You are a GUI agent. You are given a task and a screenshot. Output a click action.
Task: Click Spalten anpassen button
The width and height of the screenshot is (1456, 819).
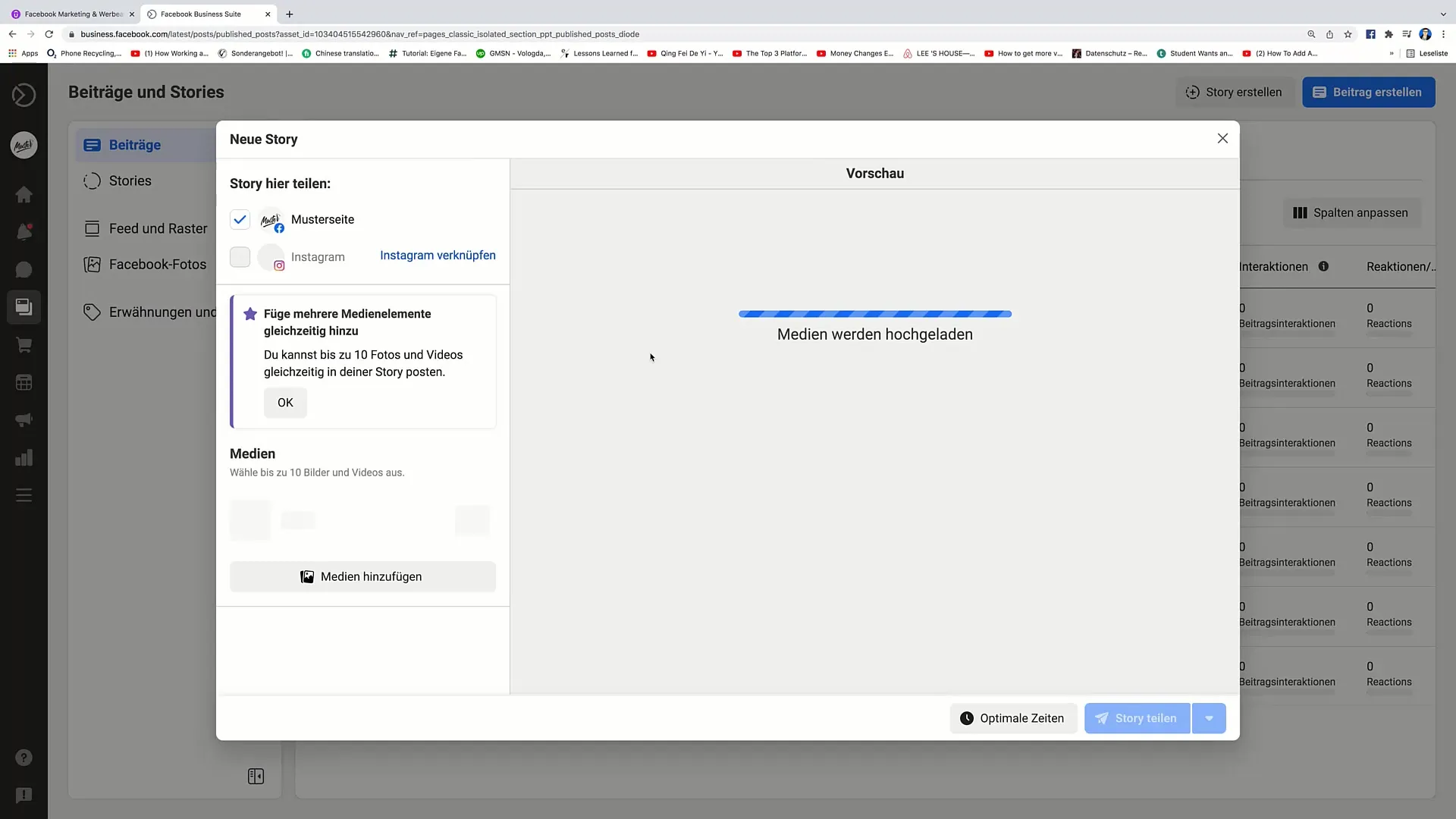tap(1351, 213)
